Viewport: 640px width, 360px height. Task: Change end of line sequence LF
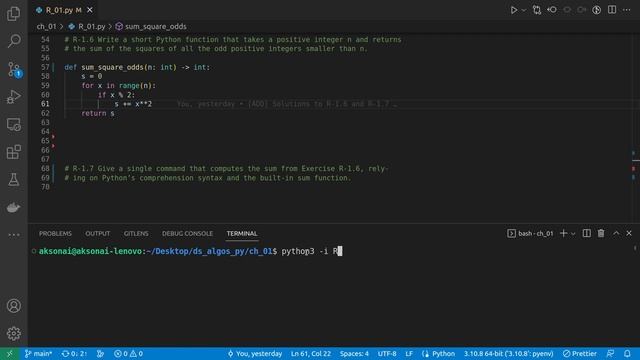[x=409, y=353]
